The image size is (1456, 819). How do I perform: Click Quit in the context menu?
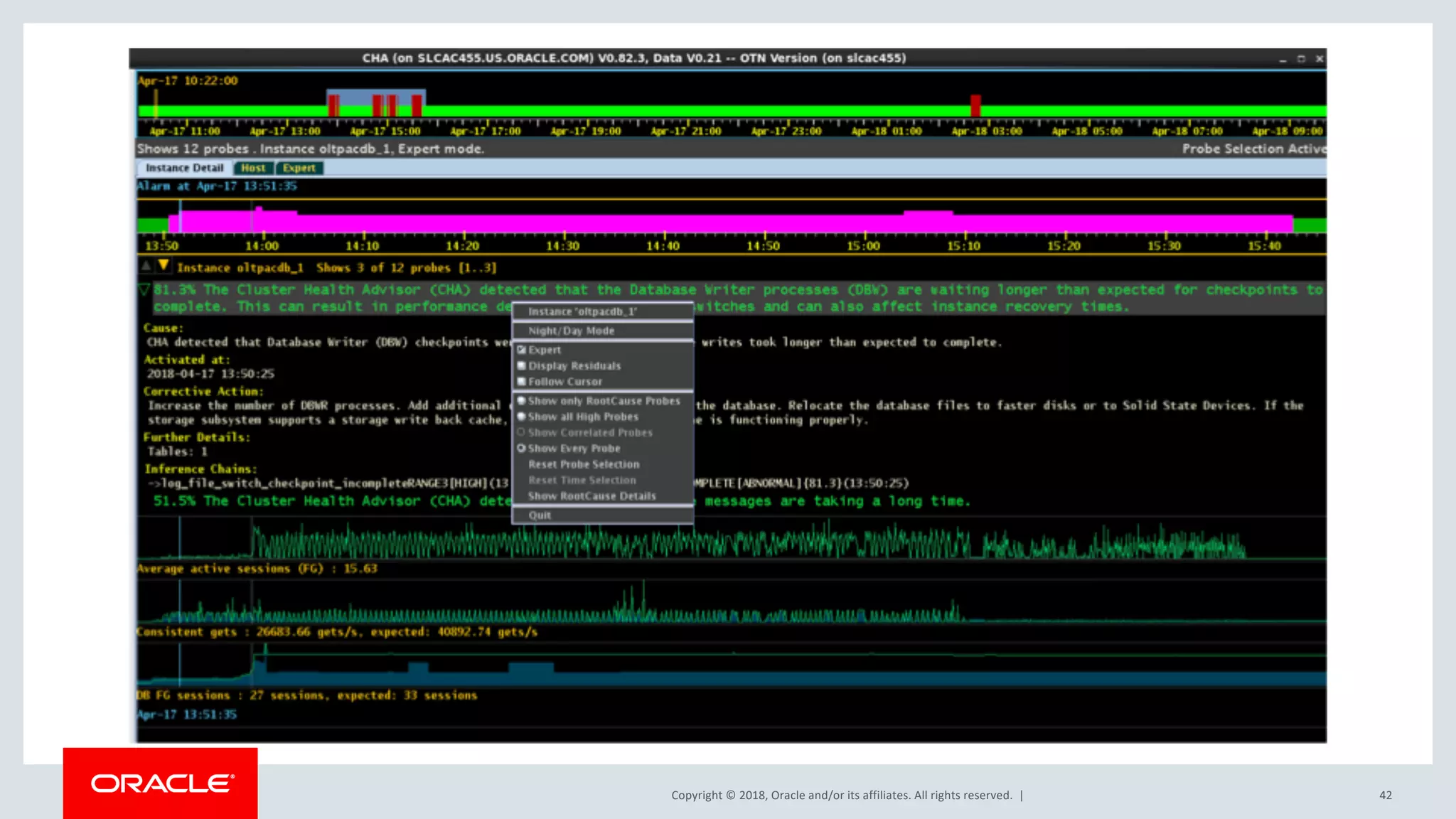point(540,515)
